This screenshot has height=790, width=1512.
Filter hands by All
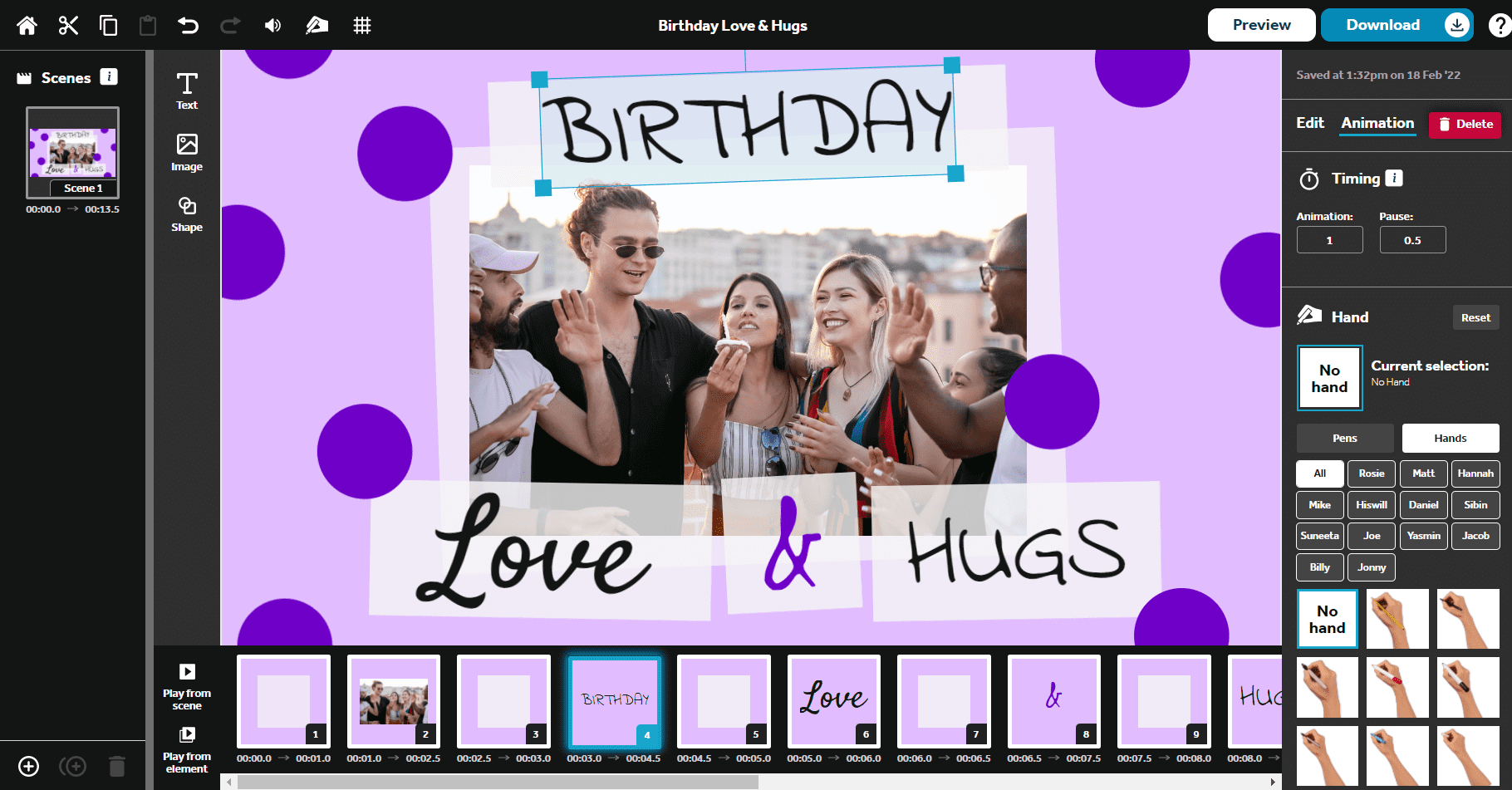[x=1319, y=474]
